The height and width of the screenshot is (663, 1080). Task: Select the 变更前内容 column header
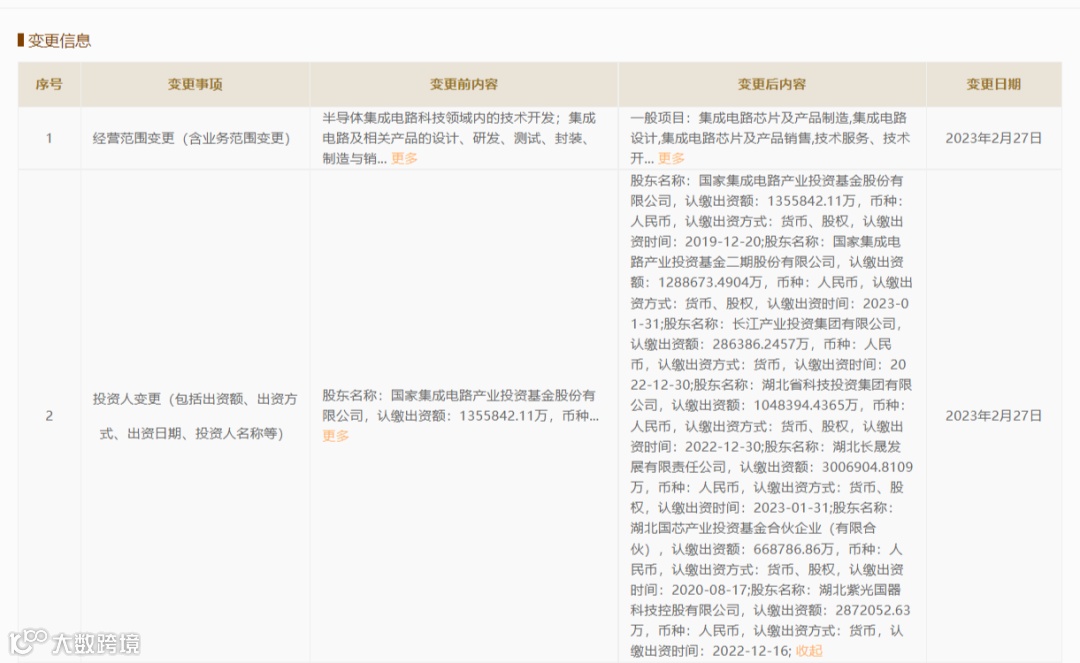coord(464,84)
